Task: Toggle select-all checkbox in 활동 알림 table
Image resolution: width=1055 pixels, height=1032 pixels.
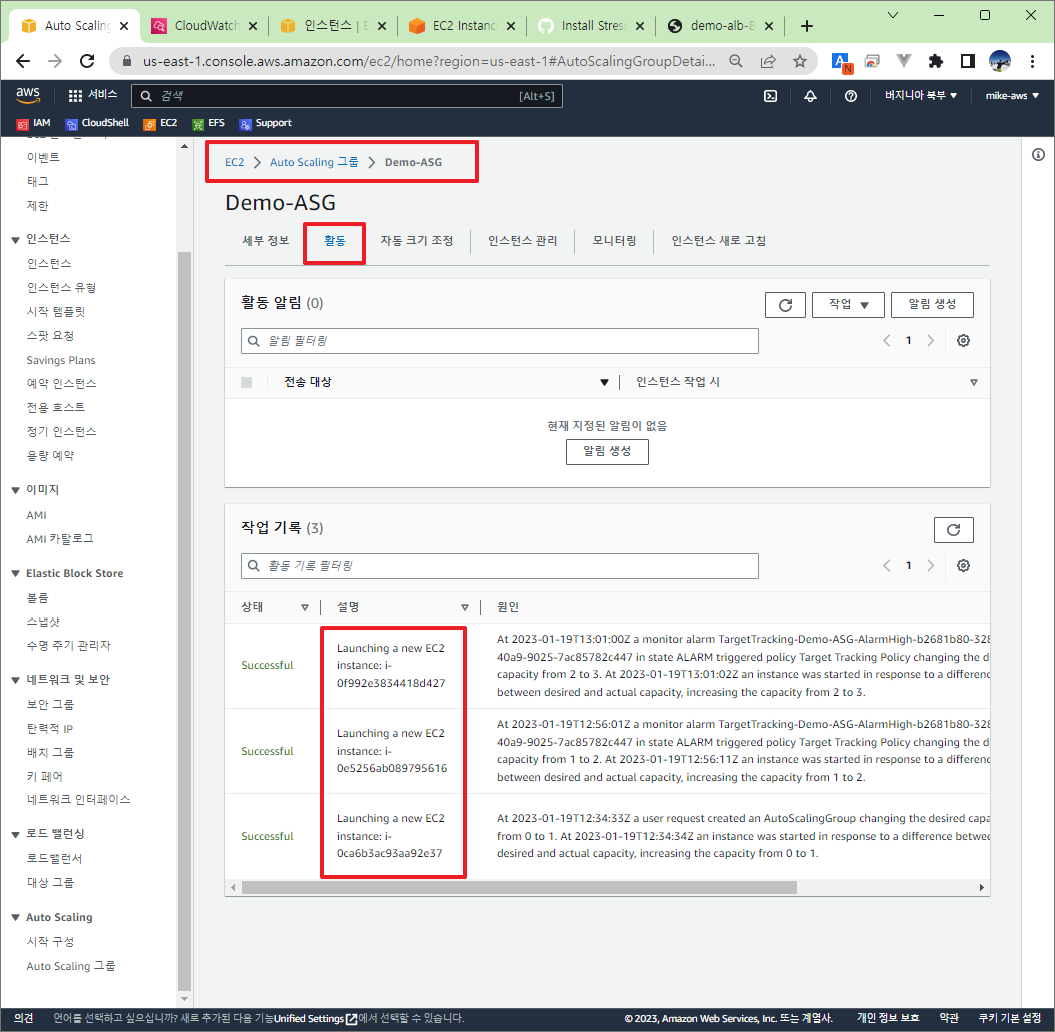Action: (x=246, y=382)
